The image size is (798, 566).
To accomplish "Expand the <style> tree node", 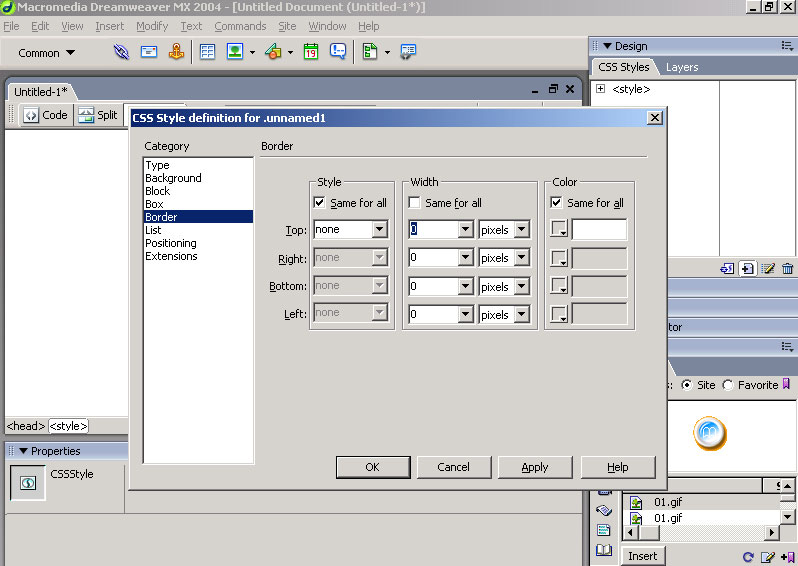I will tap(600, 89).
